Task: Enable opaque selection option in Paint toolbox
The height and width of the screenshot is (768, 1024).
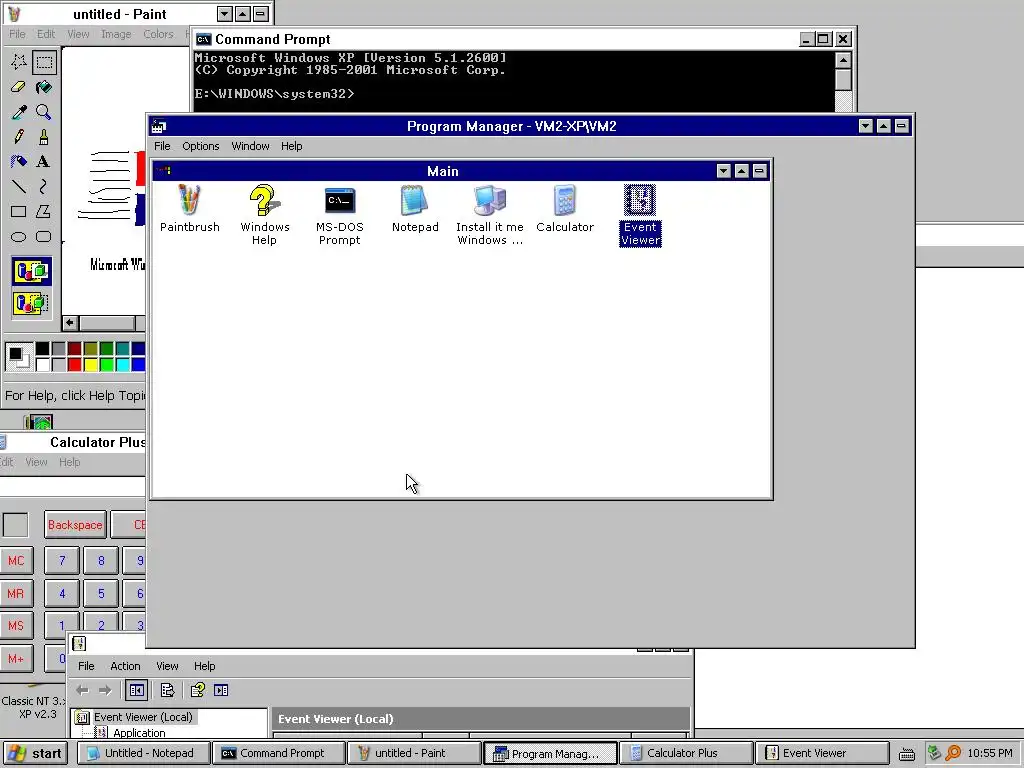Action: pyautogui.click(x=31, y=271)
